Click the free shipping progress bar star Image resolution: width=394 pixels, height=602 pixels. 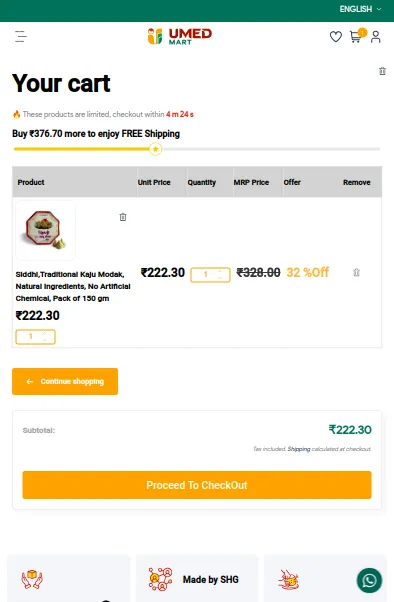156,149
